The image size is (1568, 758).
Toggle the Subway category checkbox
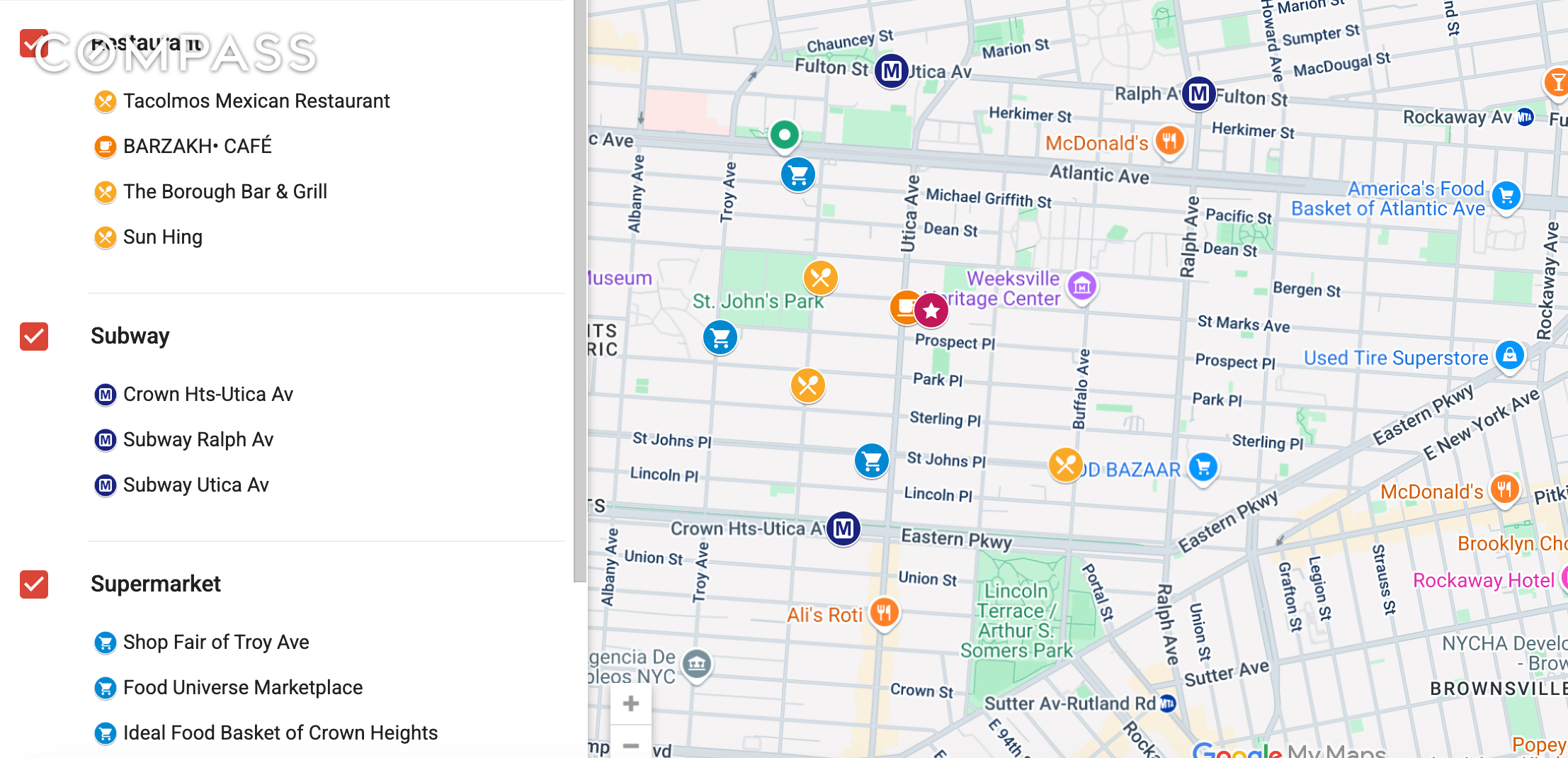pyautogui.click(x=34, y=336)
